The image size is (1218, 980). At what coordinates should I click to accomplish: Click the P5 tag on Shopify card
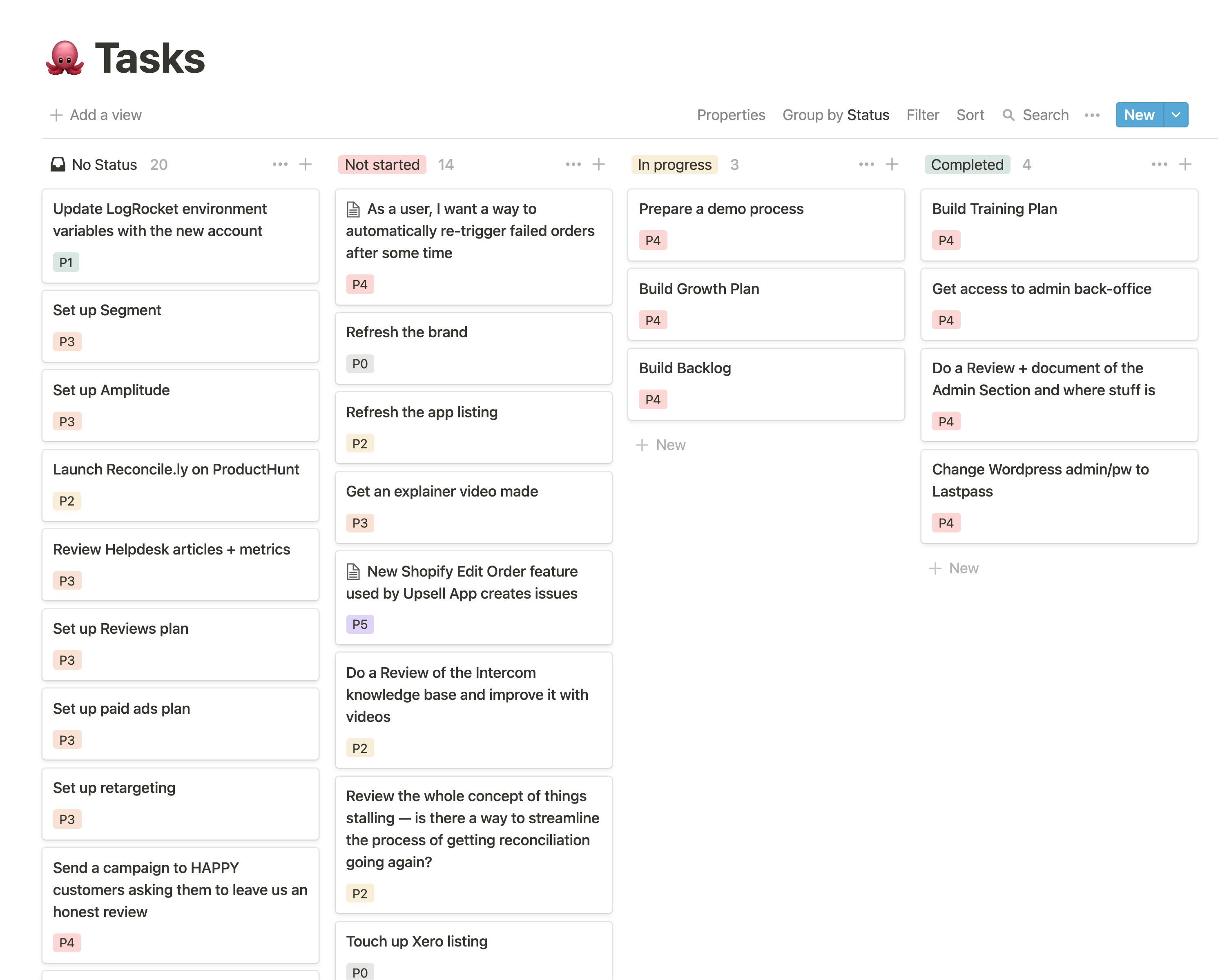360,624
